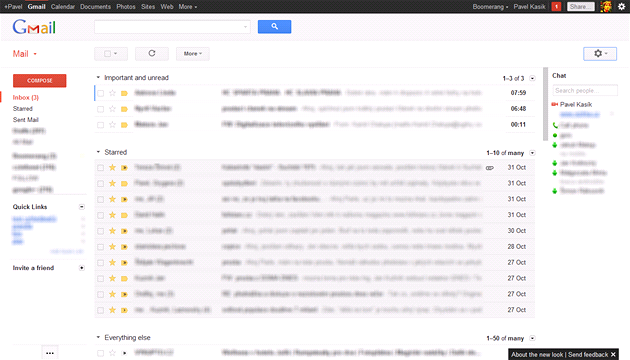Open the Starred section options arrow near 1–10 of many
This screenshot has width=630, height=360.
pyautogui.click(x=532, y=153)
